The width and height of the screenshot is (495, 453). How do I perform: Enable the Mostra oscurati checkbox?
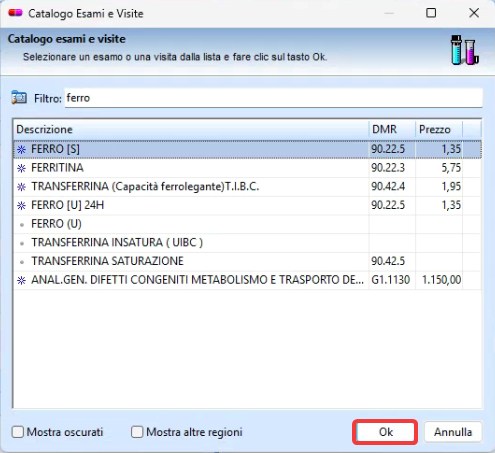[x=18, y=432]
